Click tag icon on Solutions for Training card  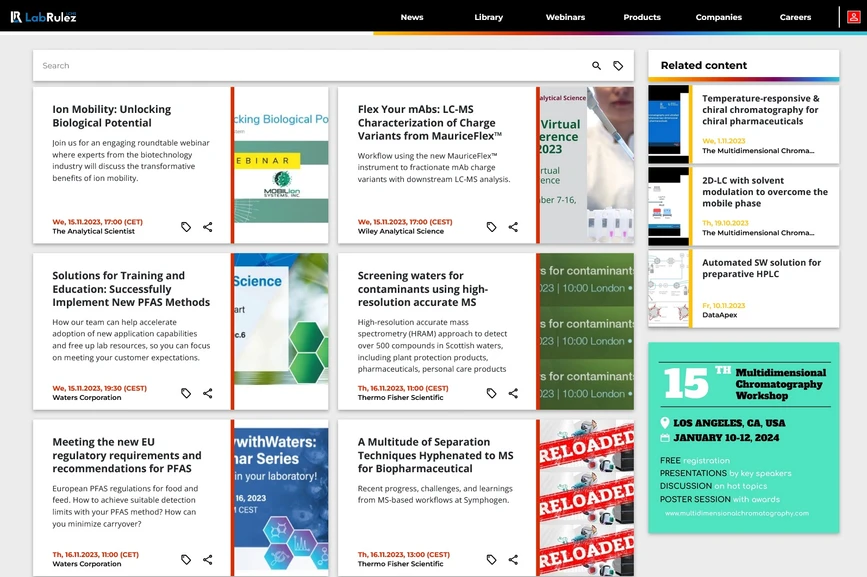coord(186,393)
